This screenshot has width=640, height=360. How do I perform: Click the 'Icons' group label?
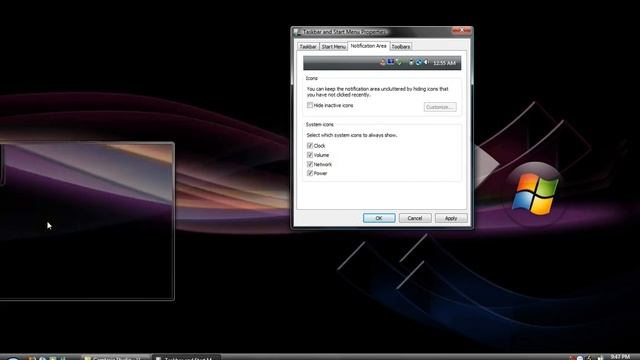point(311,78)
